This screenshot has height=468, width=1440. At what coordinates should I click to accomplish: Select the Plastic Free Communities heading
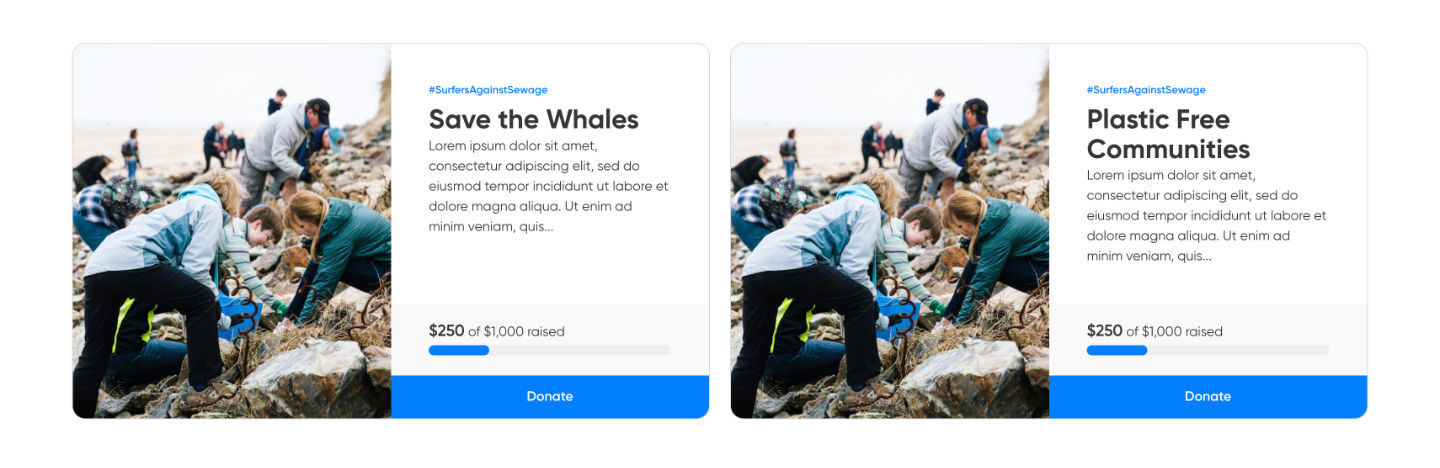coord(1168,134)
